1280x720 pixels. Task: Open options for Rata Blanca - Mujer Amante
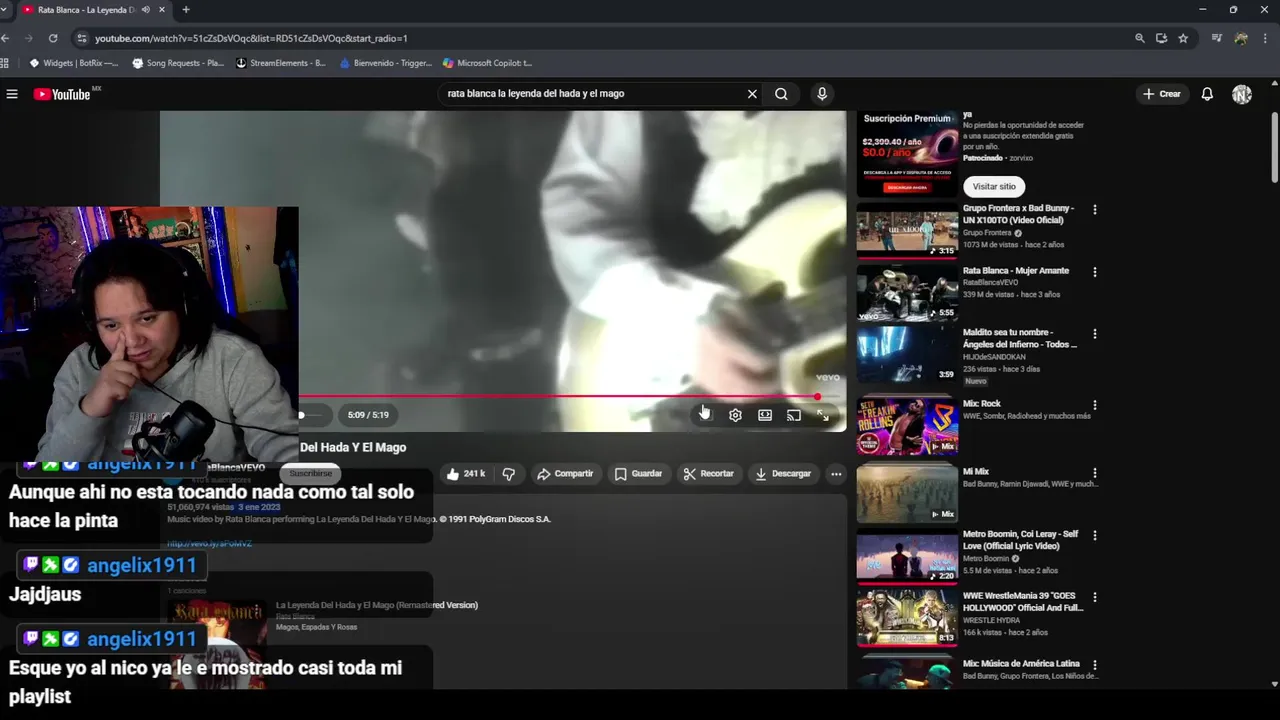[1095, 272]
